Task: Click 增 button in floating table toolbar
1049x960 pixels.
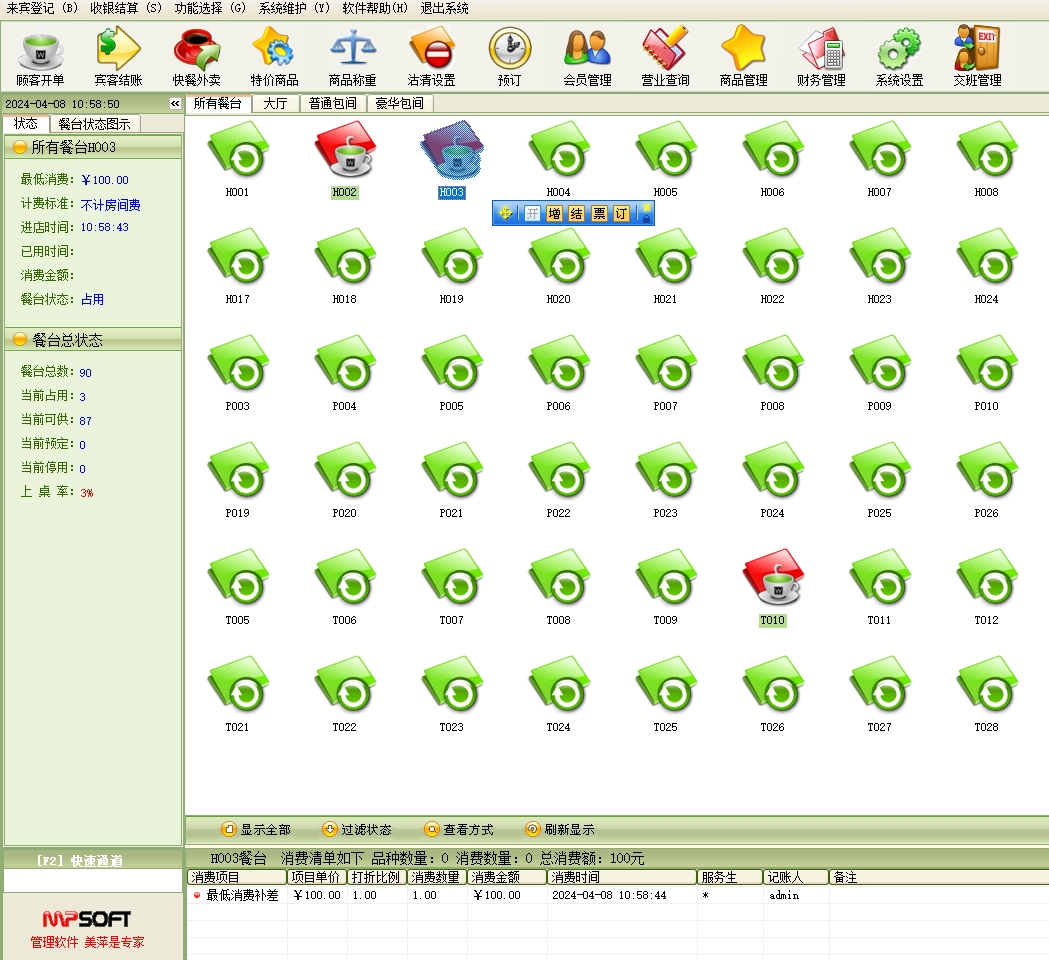Action: [x=554, y=213]
